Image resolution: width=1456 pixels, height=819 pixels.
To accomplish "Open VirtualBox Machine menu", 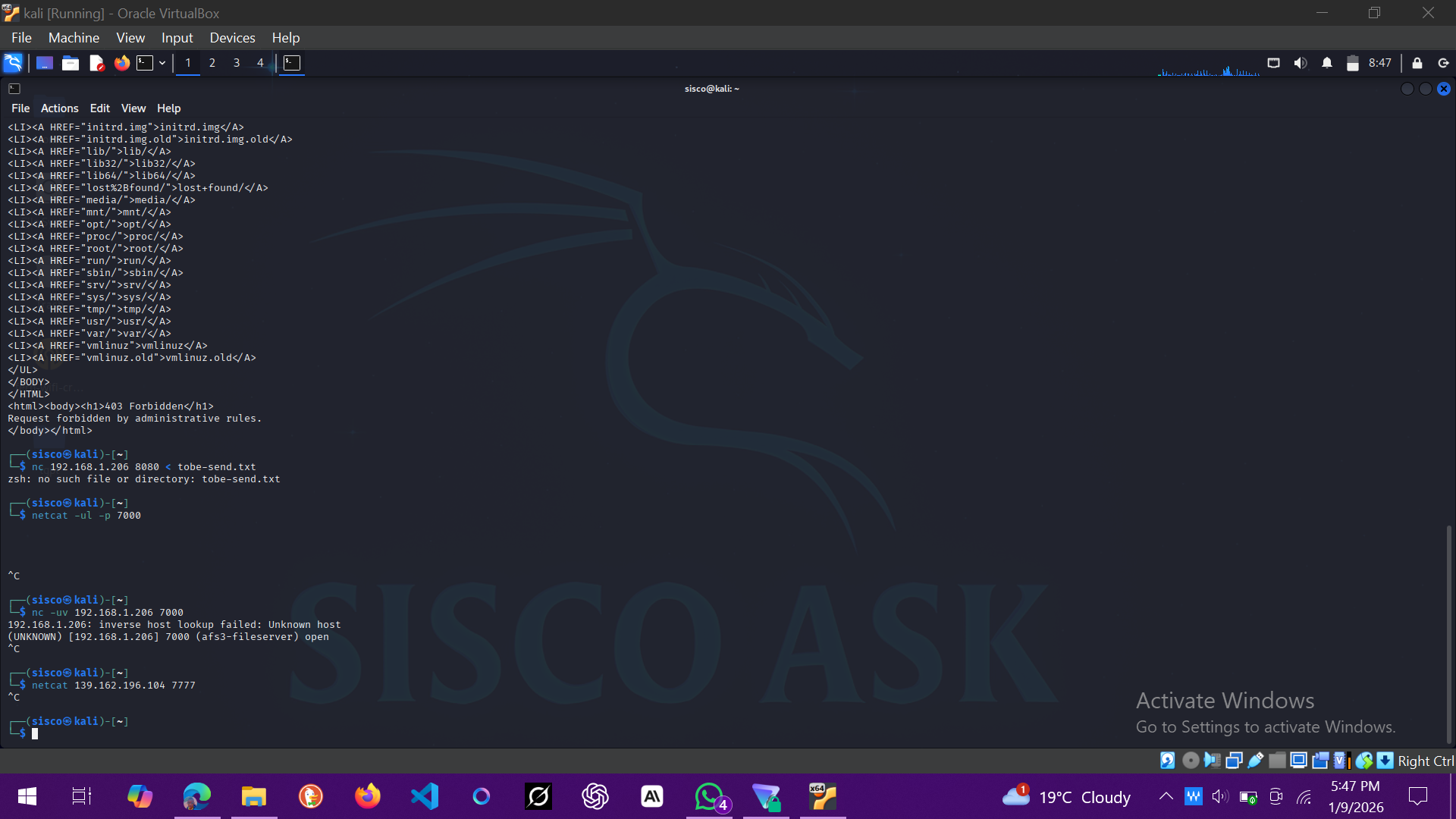I will [x=74, y=38].
